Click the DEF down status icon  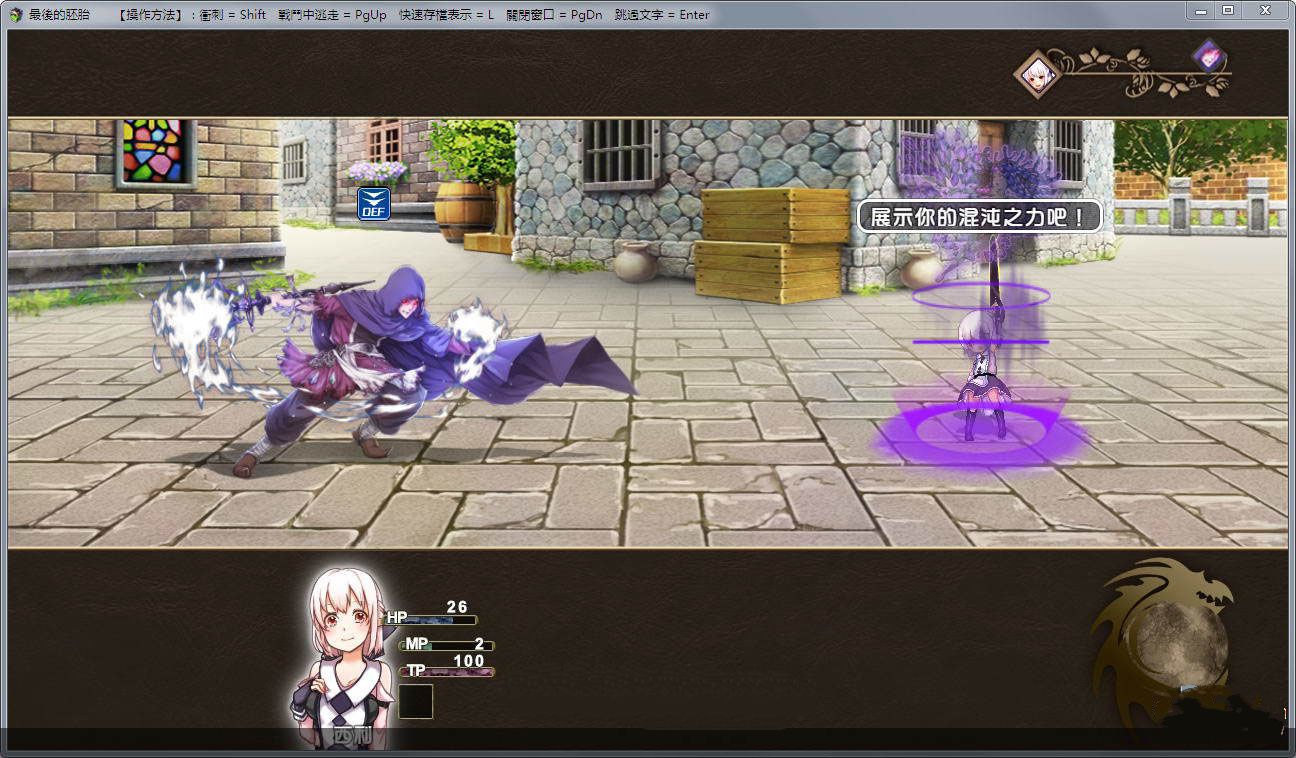coord(373,203)
